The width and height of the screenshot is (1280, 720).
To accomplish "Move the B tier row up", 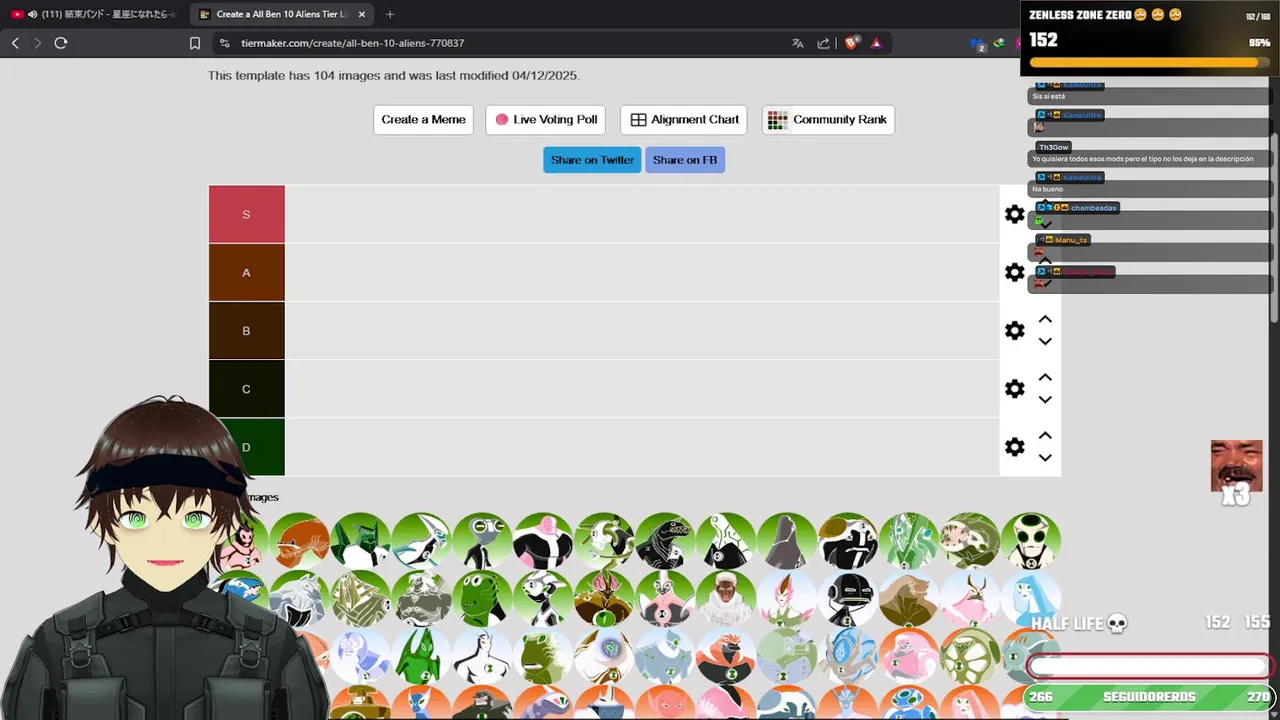I will [x=1045, y=320].
